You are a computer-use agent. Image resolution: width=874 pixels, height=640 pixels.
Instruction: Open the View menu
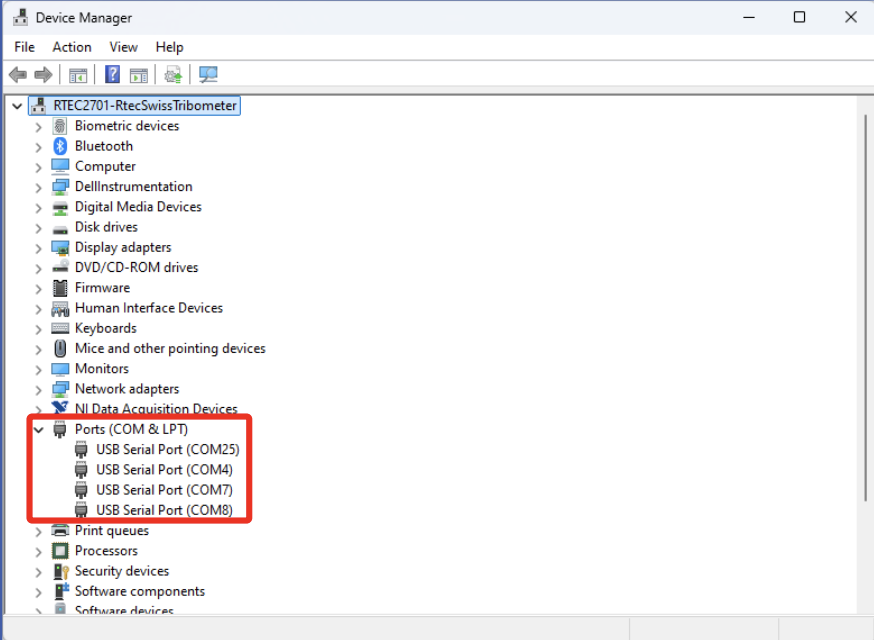[x=123, y=47]
